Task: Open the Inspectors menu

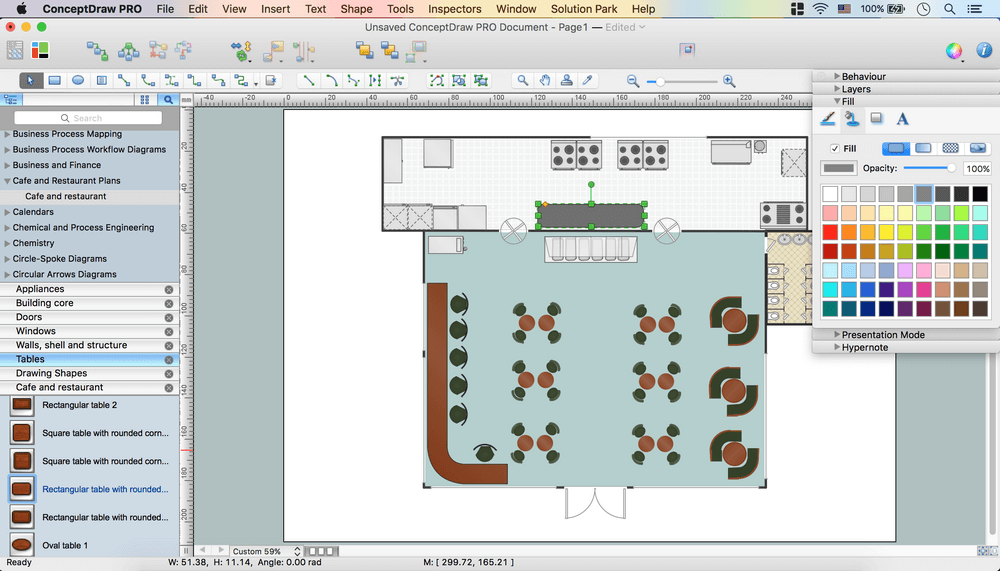Action: point(454,9)
